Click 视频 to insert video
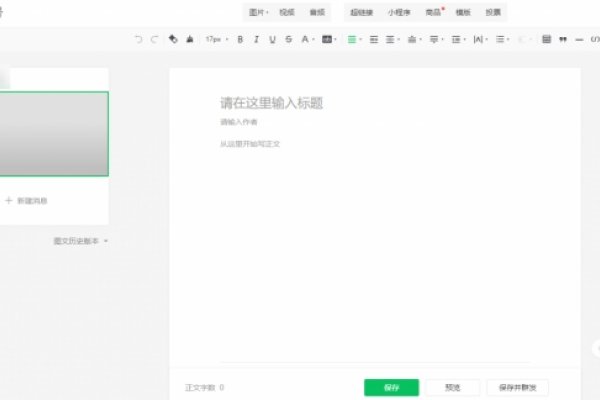This screenshot has height=400, width=600. [287, 12]
